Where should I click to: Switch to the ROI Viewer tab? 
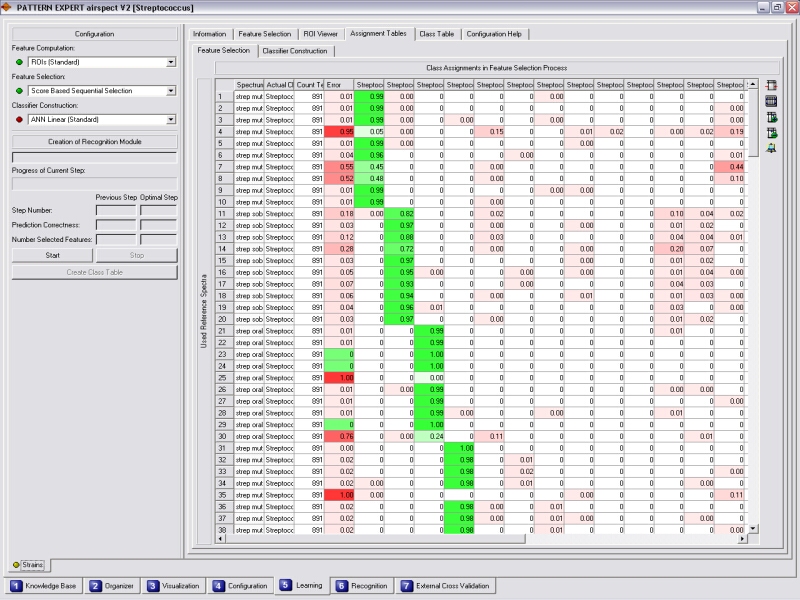point(320,33)
